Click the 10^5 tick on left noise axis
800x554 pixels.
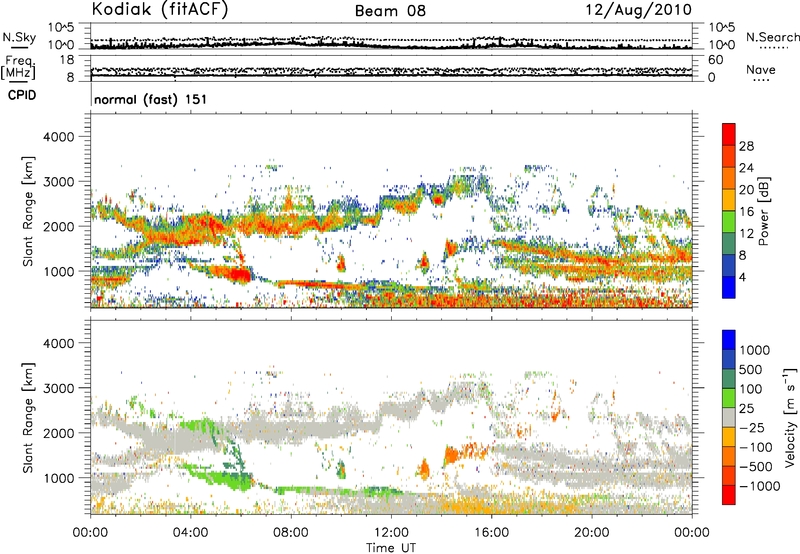61,28
